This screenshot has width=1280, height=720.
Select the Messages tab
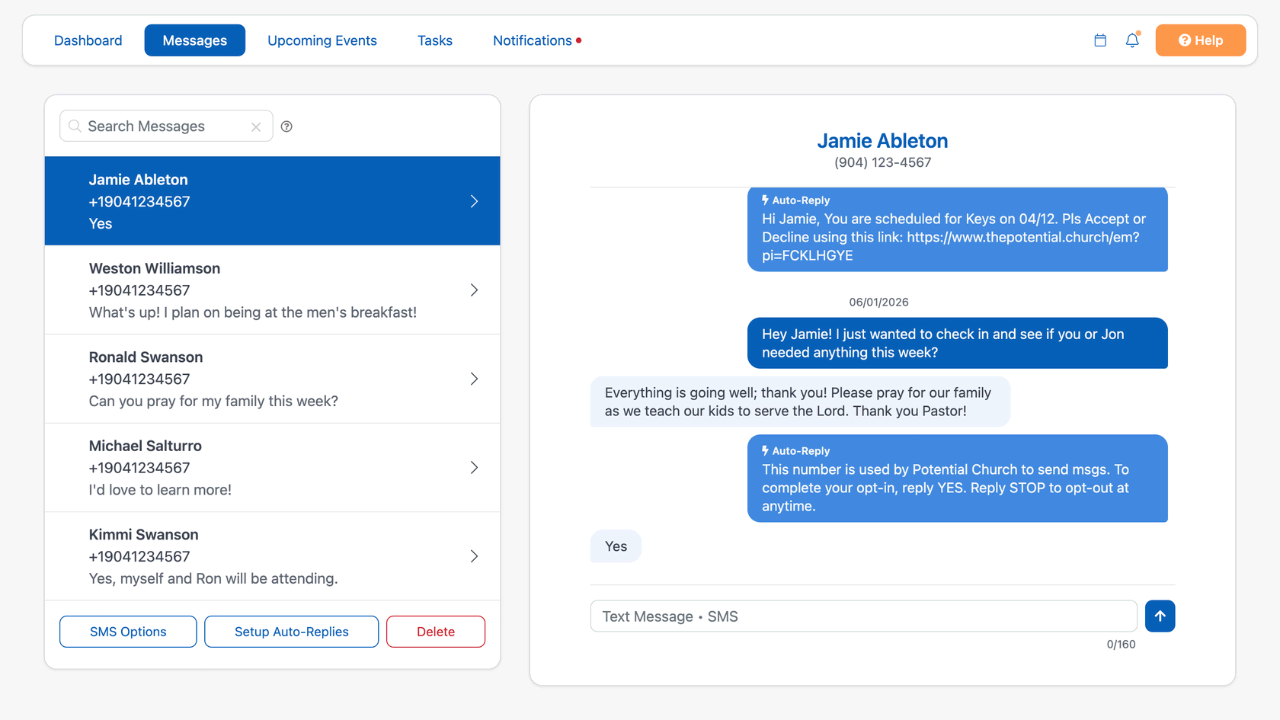pos(195,41)
